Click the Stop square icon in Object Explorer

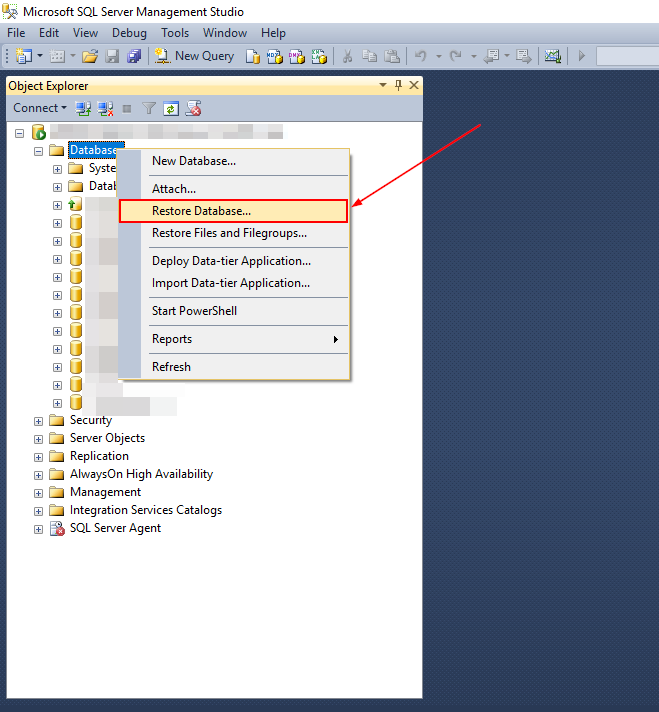127,109
